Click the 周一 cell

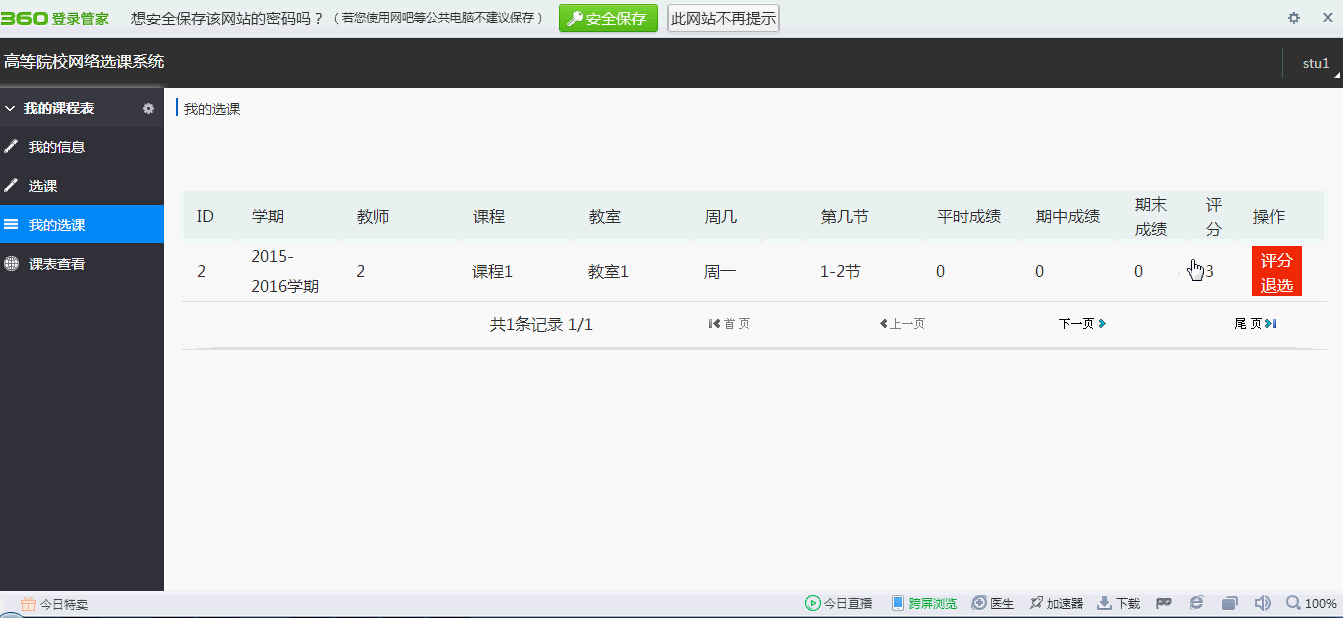point(721,271)
